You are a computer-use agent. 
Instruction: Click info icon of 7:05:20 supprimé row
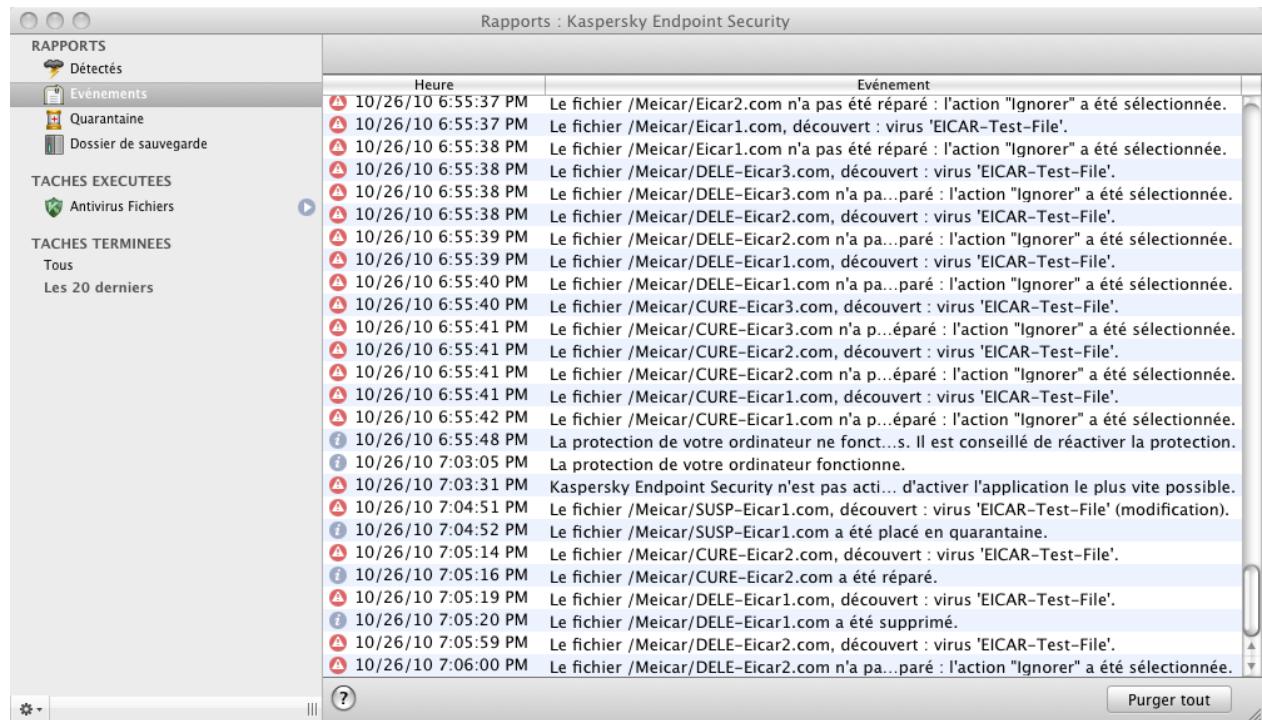click(x=337, y=621)
